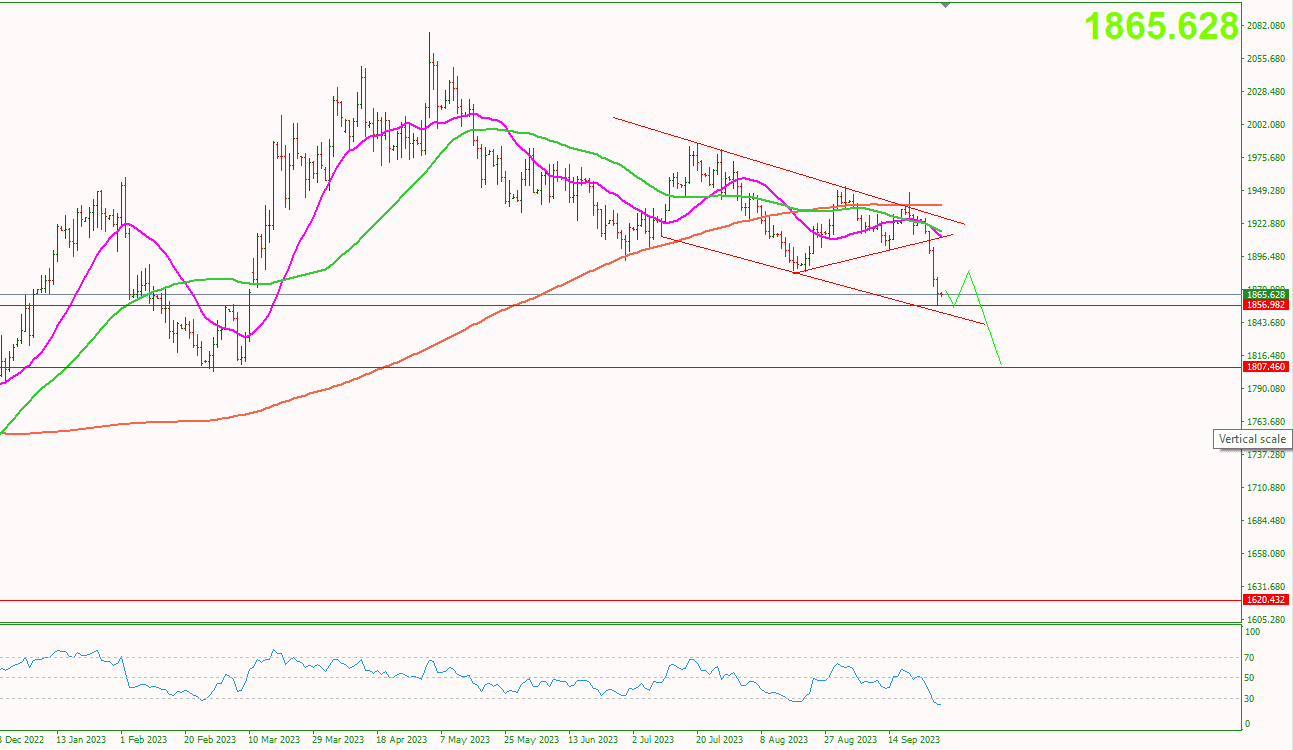
Task: Click the 1658.080 value on price scale
Action: [x=1266, y=554]
